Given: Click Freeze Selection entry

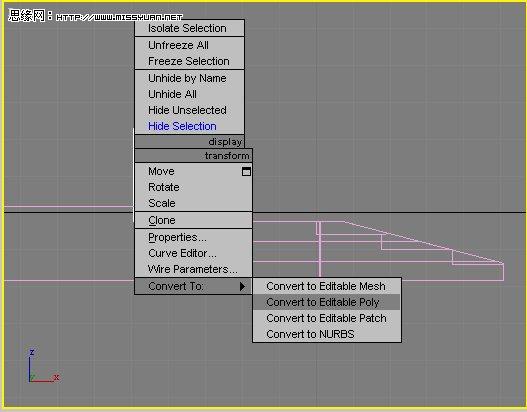Looking at the screenshot, I should click(x=189, y=61).
